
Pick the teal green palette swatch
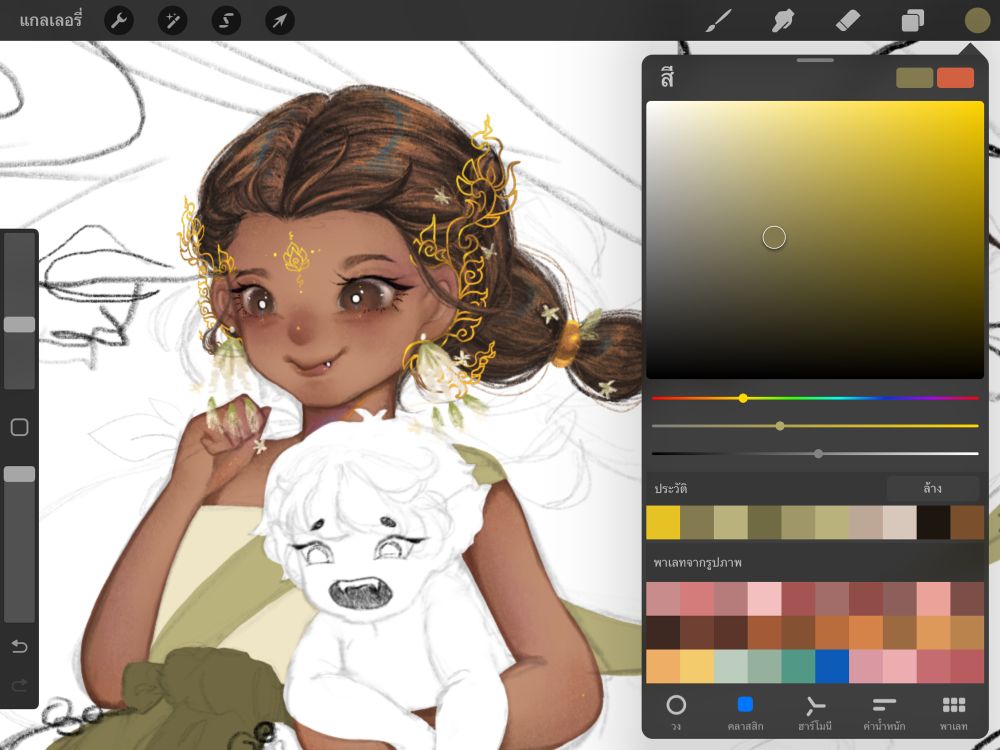798,666
